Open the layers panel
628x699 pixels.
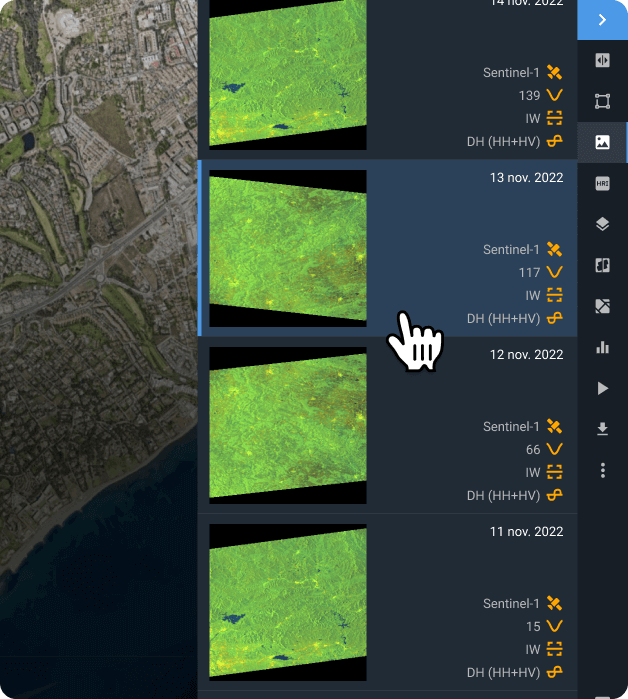pyautogui.click(x=602, y=224)
